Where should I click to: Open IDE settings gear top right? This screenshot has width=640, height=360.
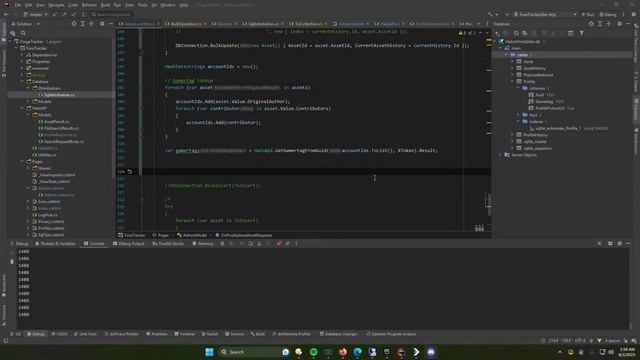click(x=634, y=14)
